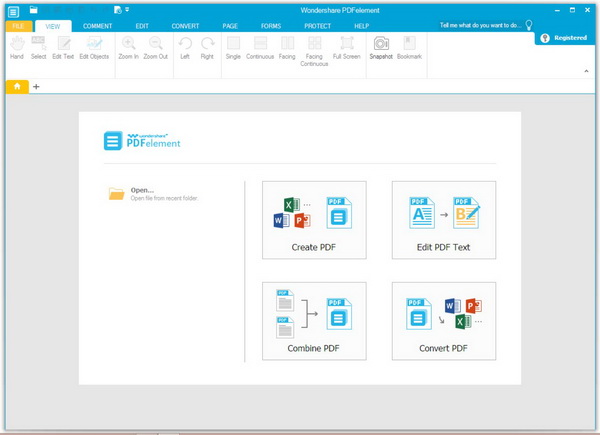Open the FILE menu

[17, 25]
